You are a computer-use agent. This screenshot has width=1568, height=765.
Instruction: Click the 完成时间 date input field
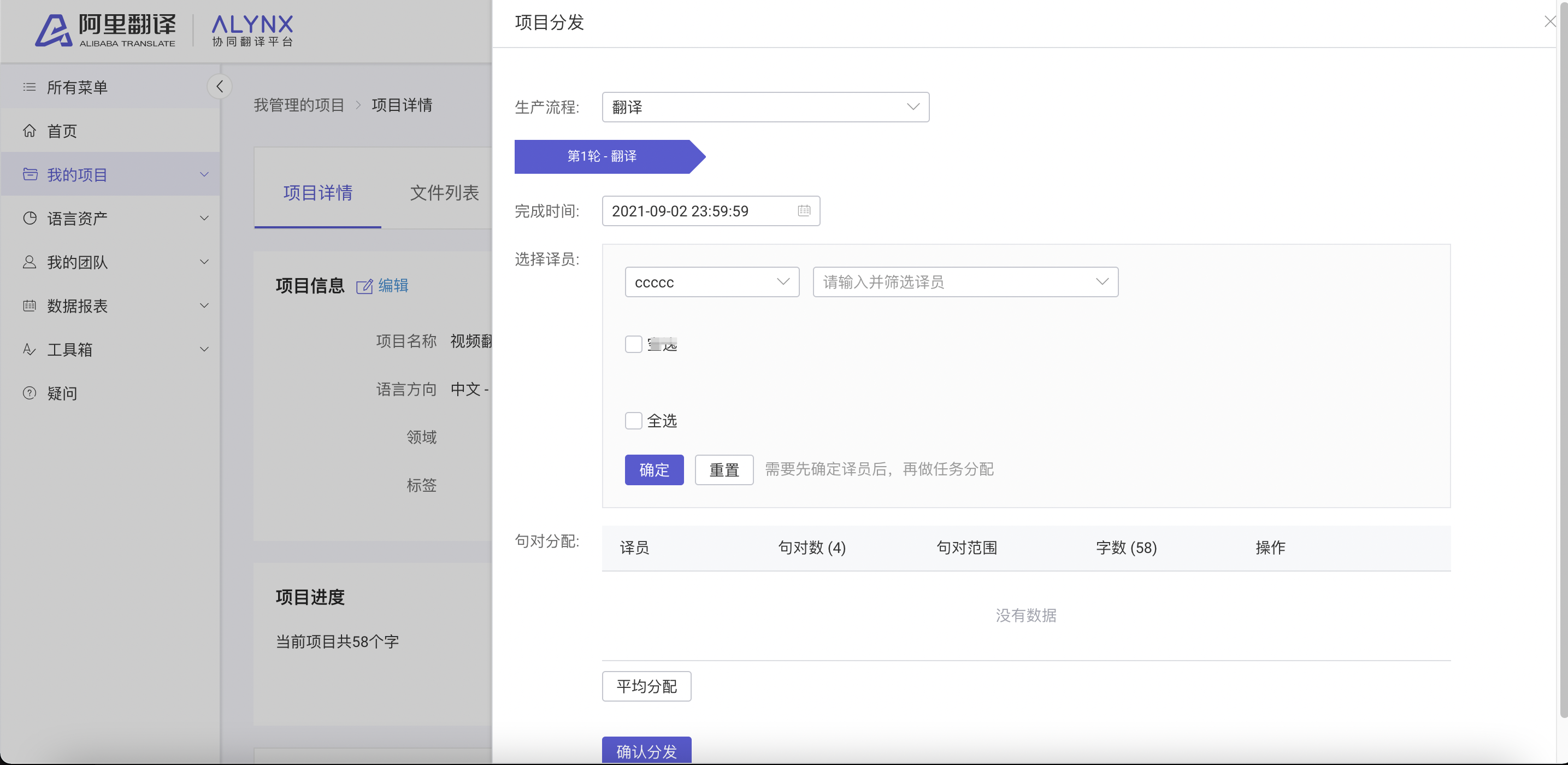point(711,210)
